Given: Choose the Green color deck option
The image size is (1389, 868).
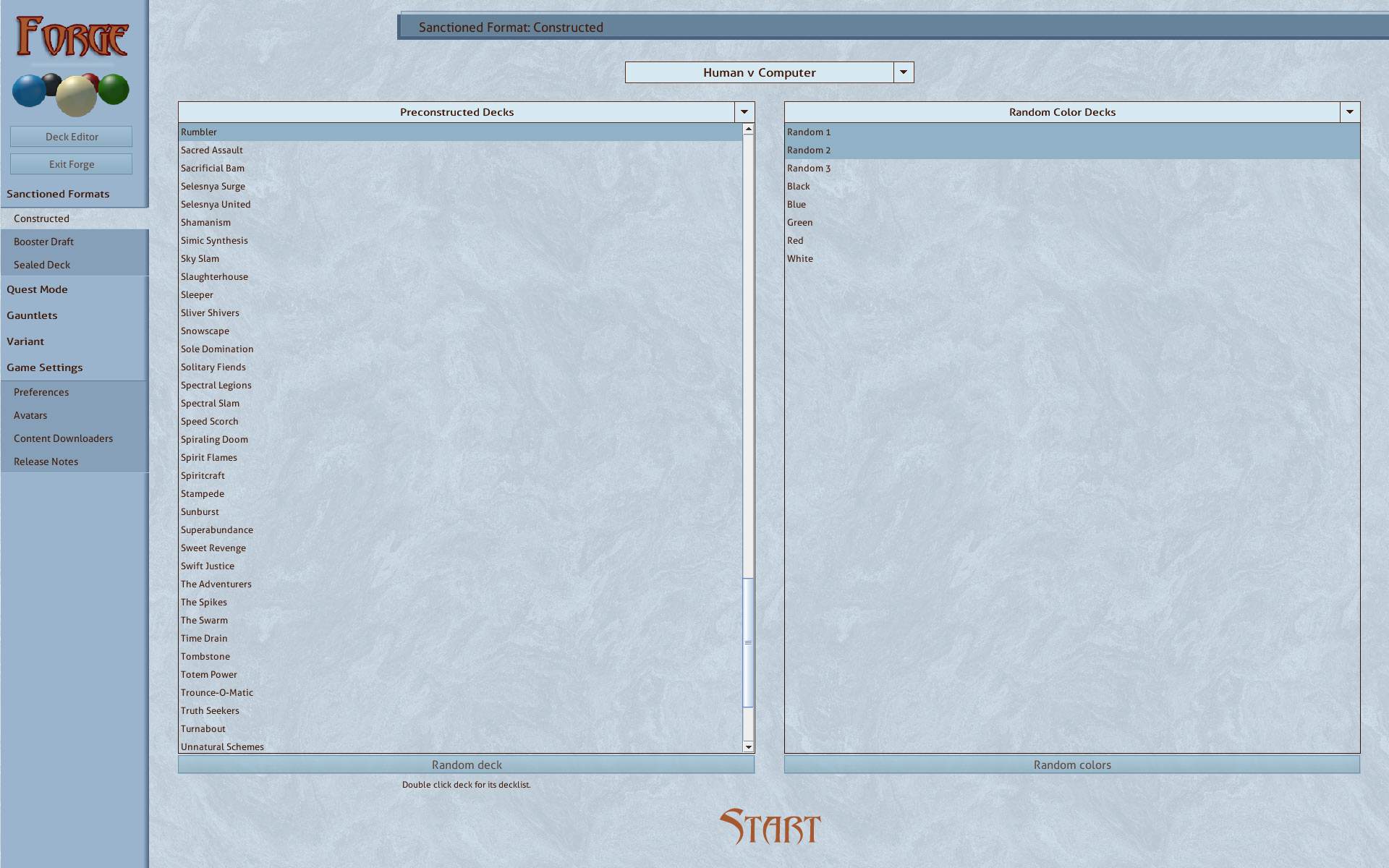Looking at the screenshot, I should 799,222.
